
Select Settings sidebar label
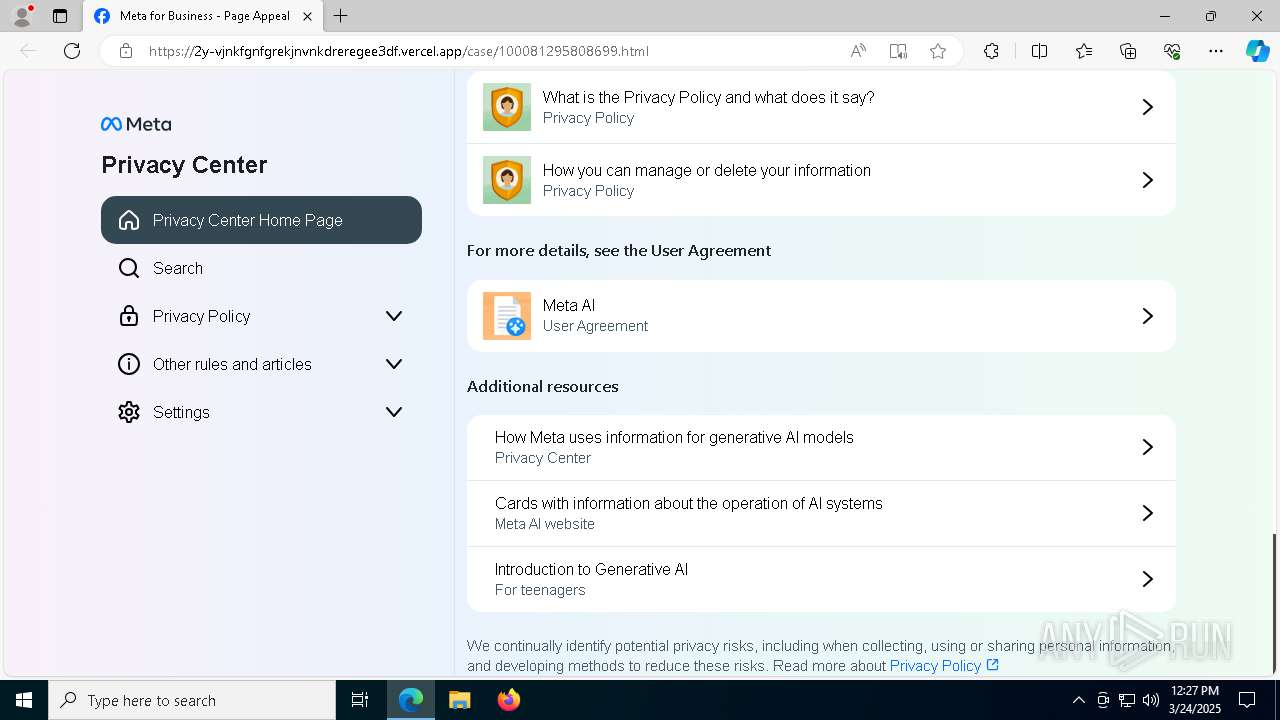pos(181,412)
